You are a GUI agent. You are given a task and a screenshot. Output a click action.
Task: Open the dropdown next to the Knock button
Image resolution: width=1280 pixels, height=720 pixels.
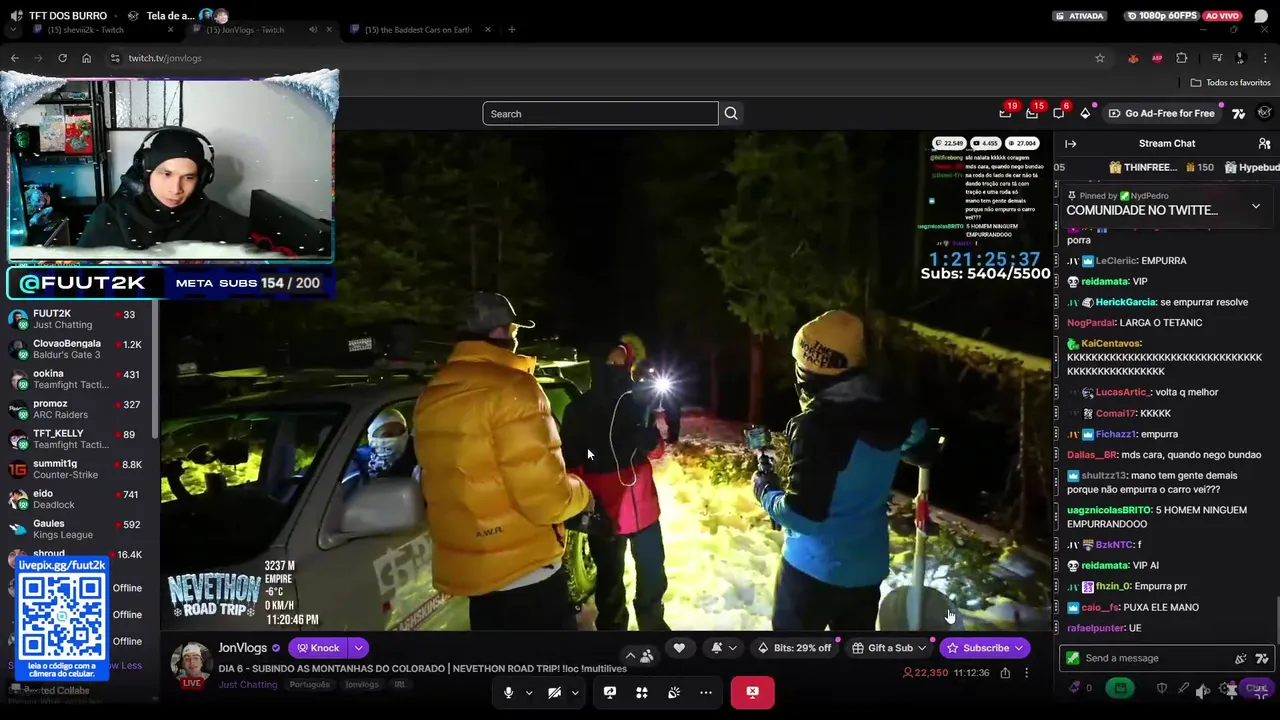point(358,648)
